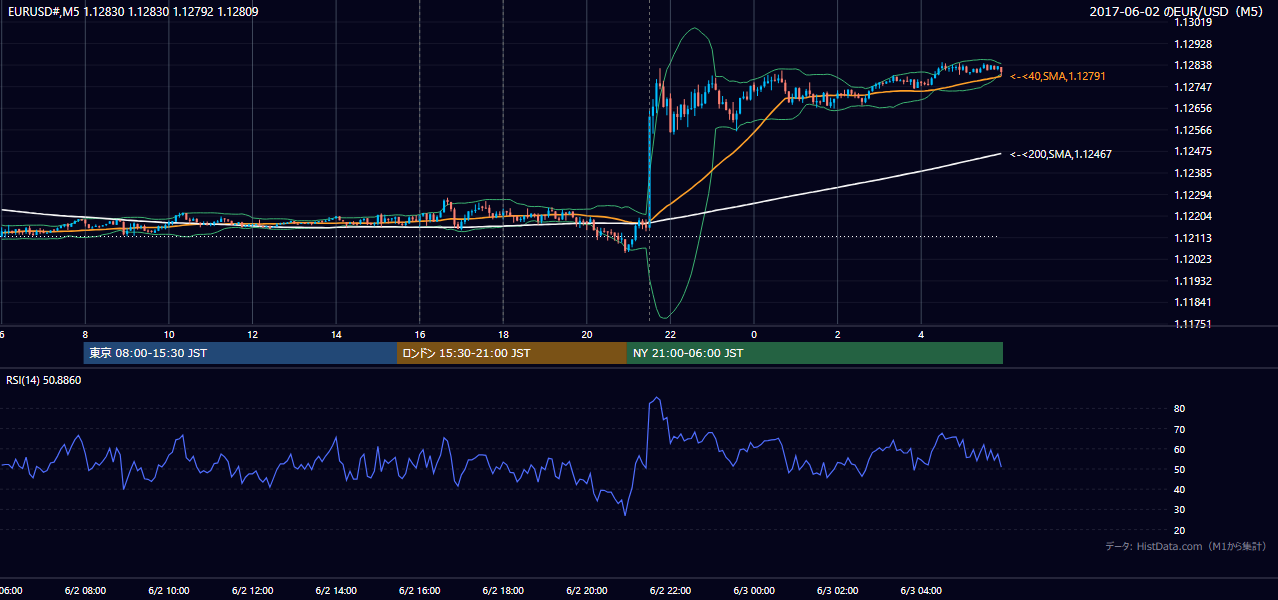Click price scale value 1.13019
This screenshot has height=600, width=1278.
1192,22
